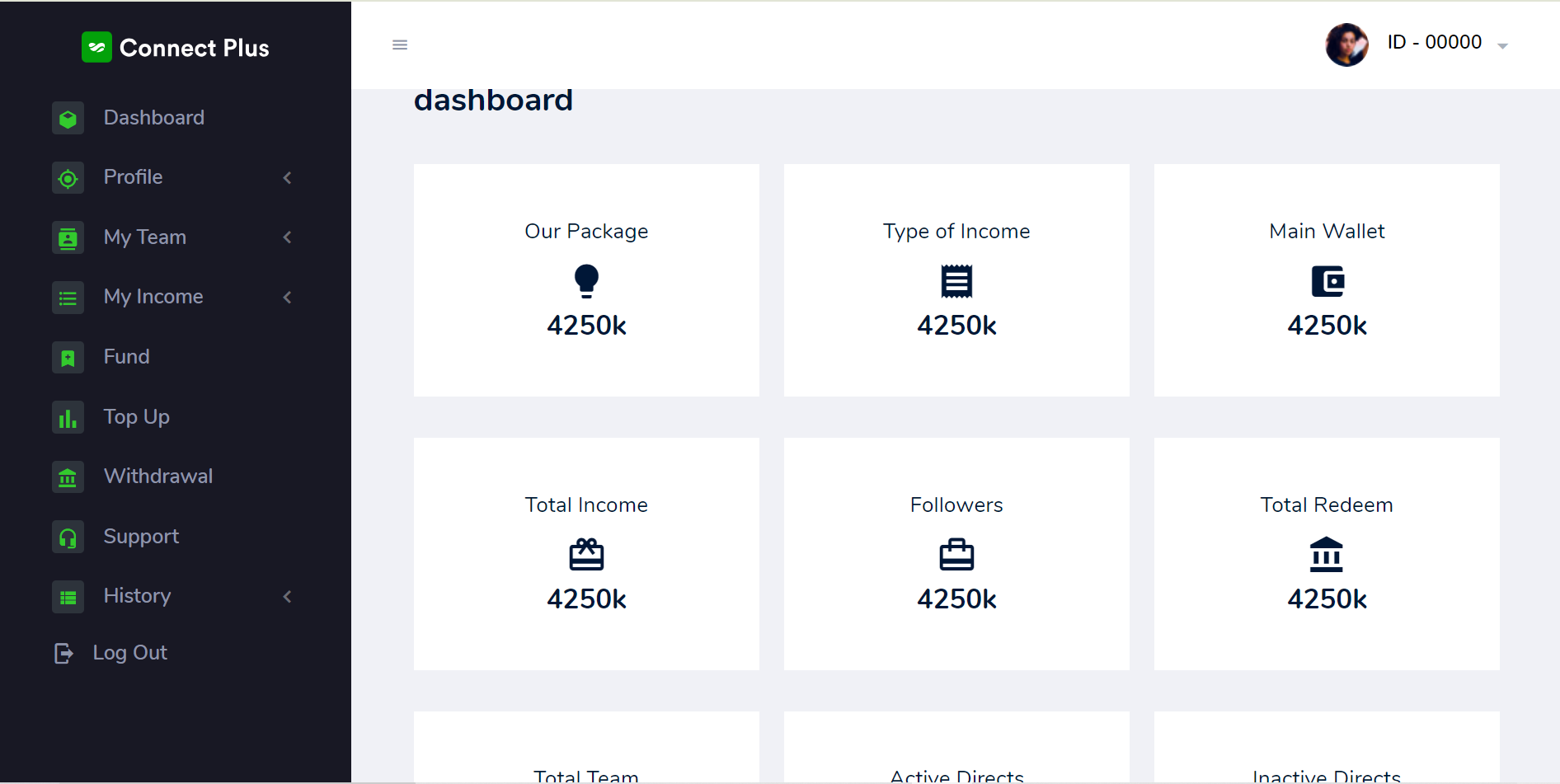Click the Main Wallet card's wallet icon
This screenshot has height=784, width=1560.
tap(1327, 281)
